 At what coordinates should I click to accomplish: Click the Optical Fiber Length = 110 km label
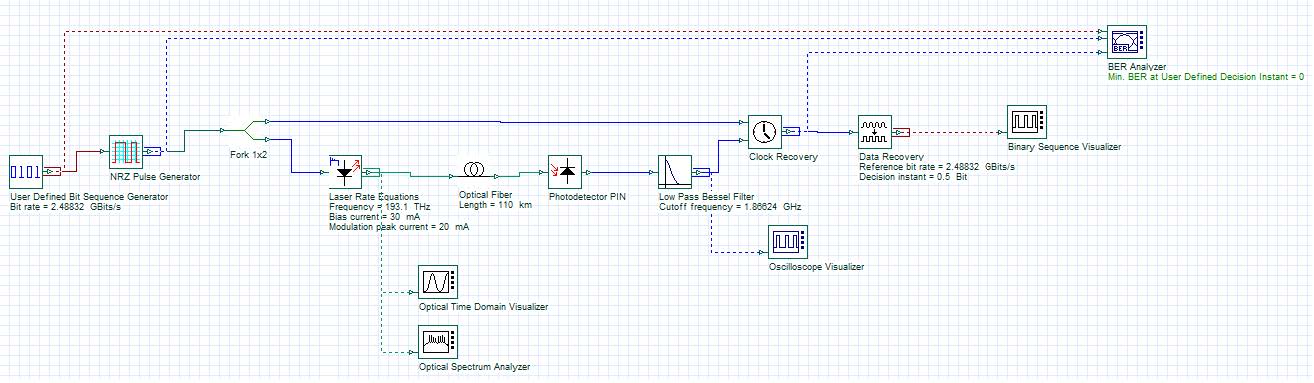coord(494,205)
